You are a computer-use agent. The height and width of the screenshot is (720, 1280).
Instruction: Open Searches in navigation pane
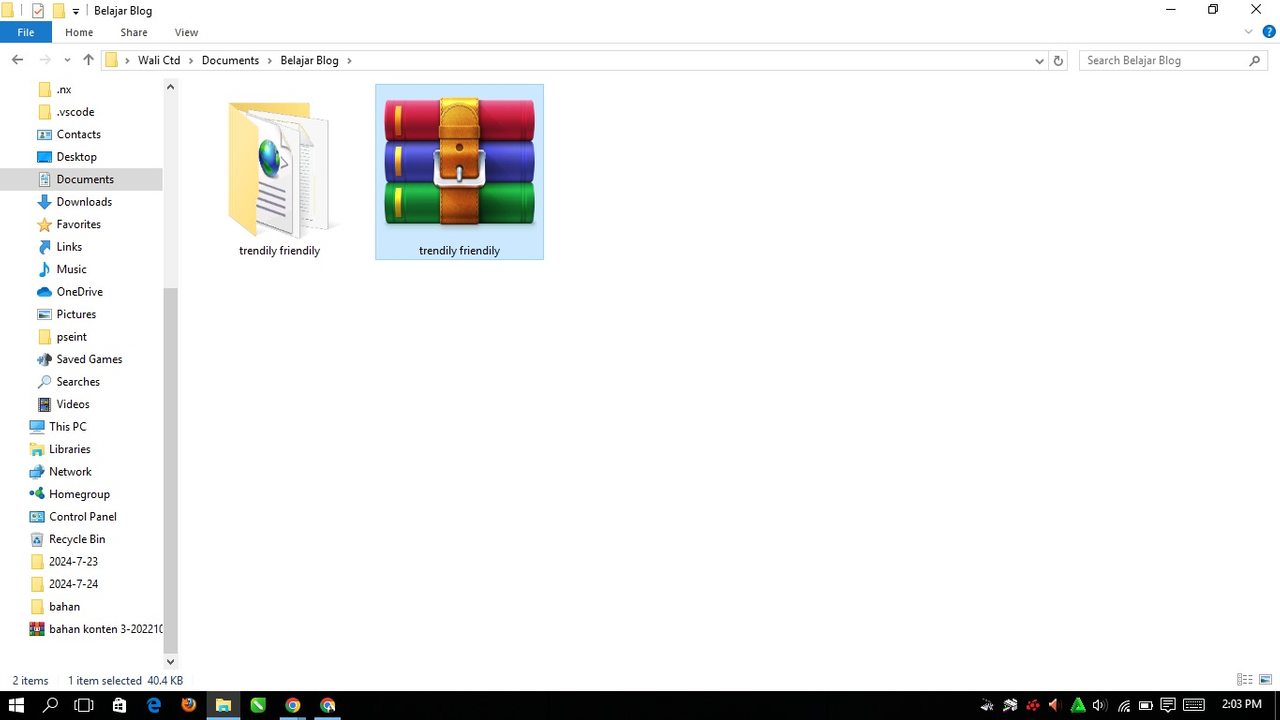tap(78, 382)
